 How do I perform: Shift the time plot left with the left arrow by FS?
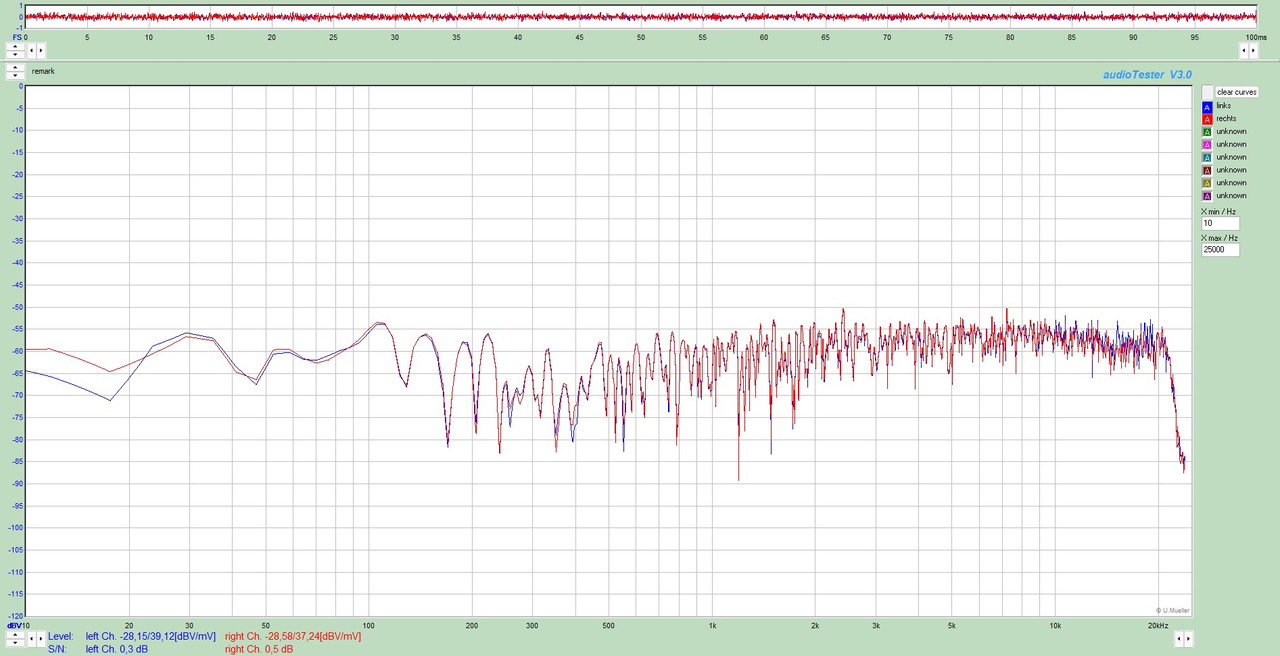(x=31, y=50)
